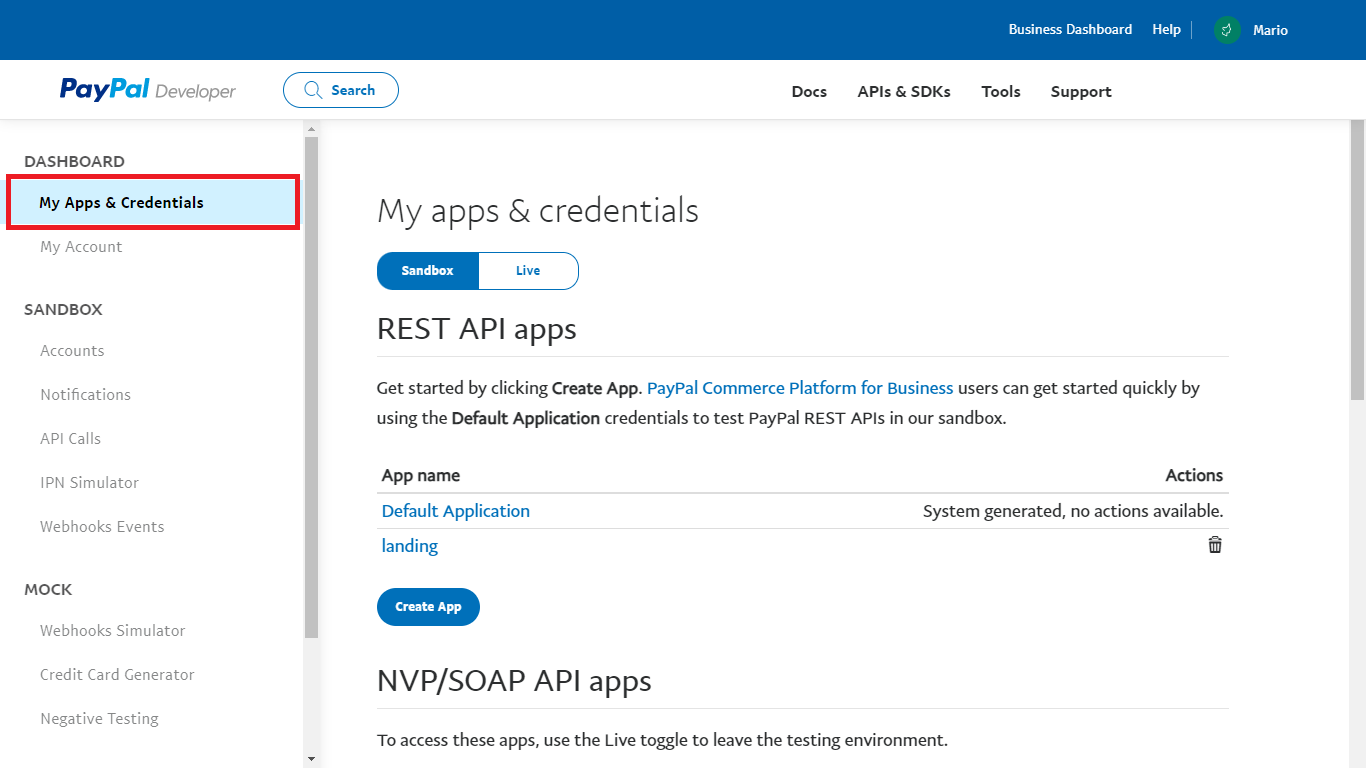The image size is (1366, 768).
Task: Open Notifications in sidebar
Action: 85,395
